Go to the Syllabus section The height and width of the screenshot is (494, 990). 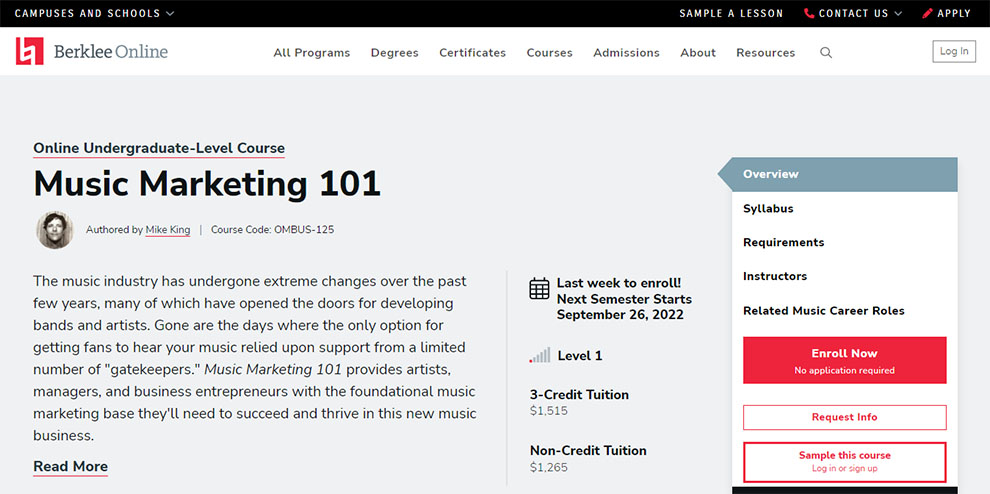pos(768,208)
